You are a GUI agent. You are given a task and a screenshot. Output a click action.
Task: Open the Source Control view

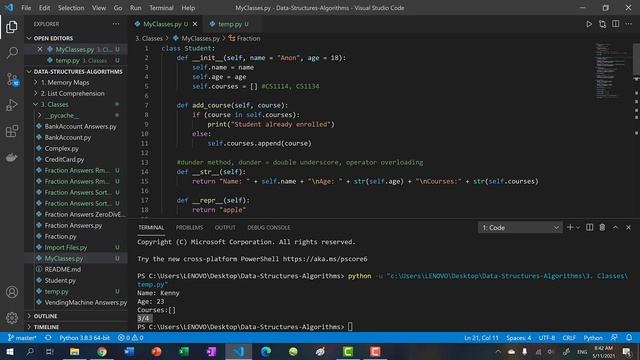12,79
